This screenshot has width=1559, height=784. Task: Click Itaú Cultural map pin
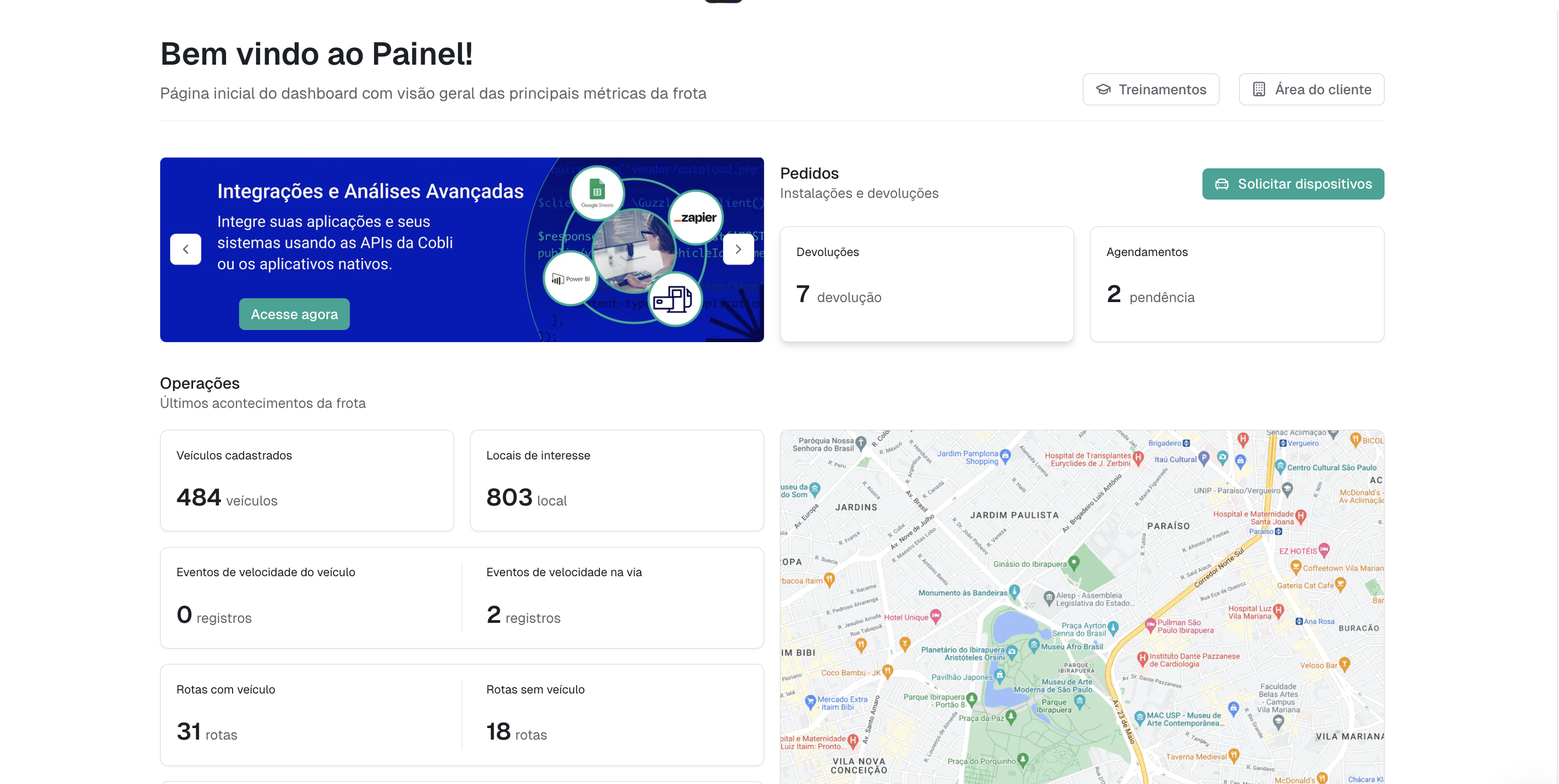click(x=1204, y=458)
